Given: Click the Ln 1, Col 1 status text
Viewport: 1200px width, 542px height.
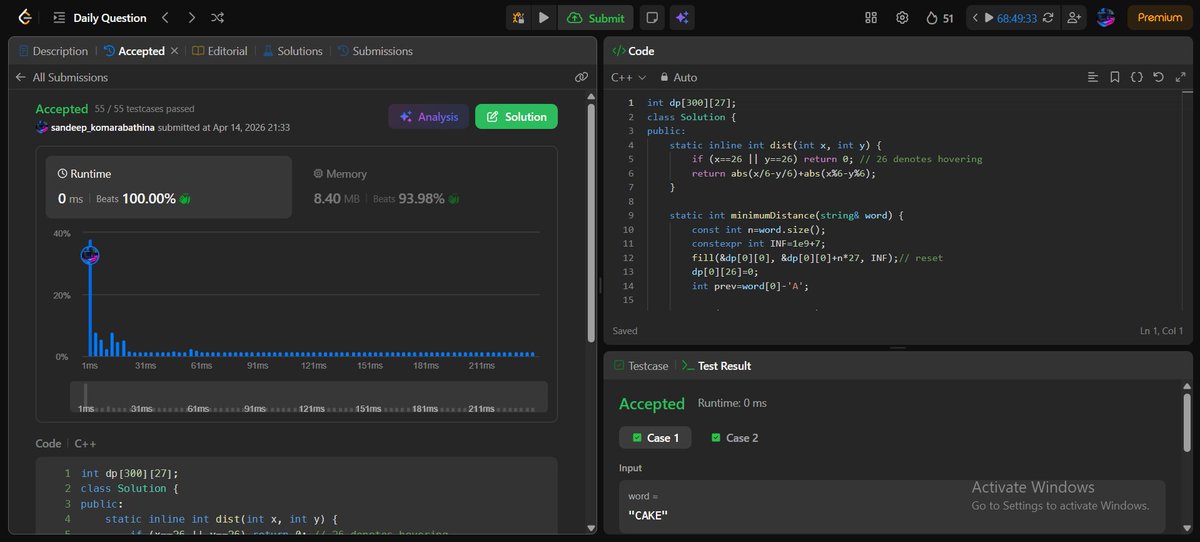Looking at the screenshot, I should tap(1162, 331).
